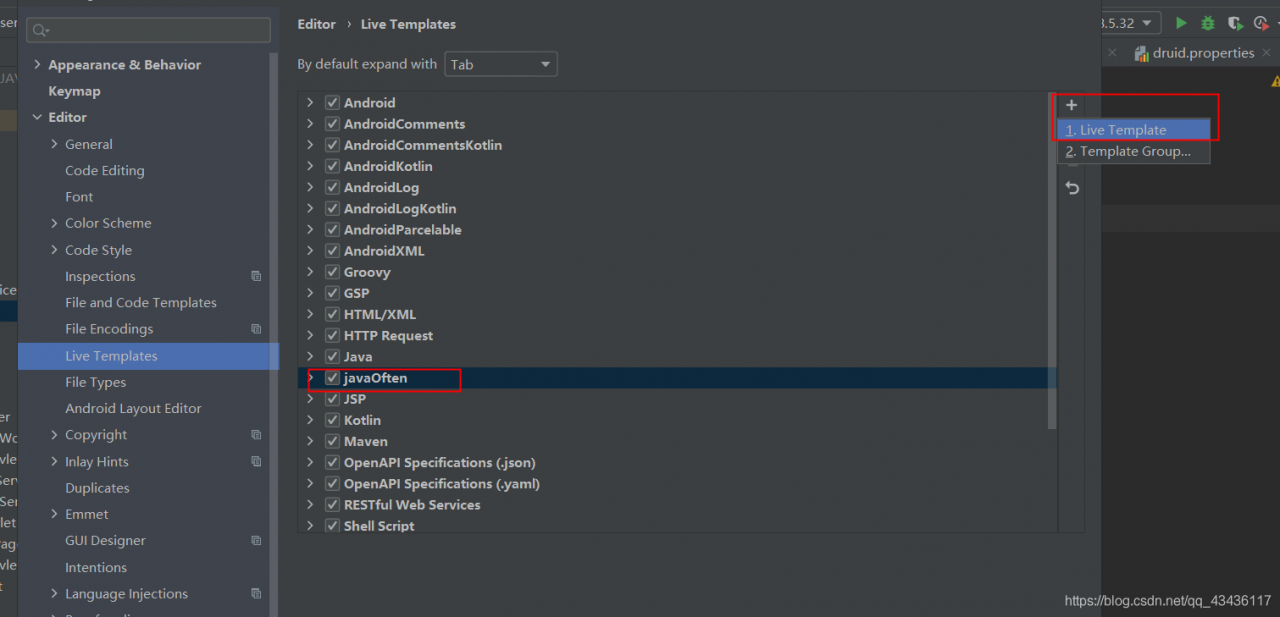Choose '2. Template Group...' menu entry

click(x=1133, y=152)
